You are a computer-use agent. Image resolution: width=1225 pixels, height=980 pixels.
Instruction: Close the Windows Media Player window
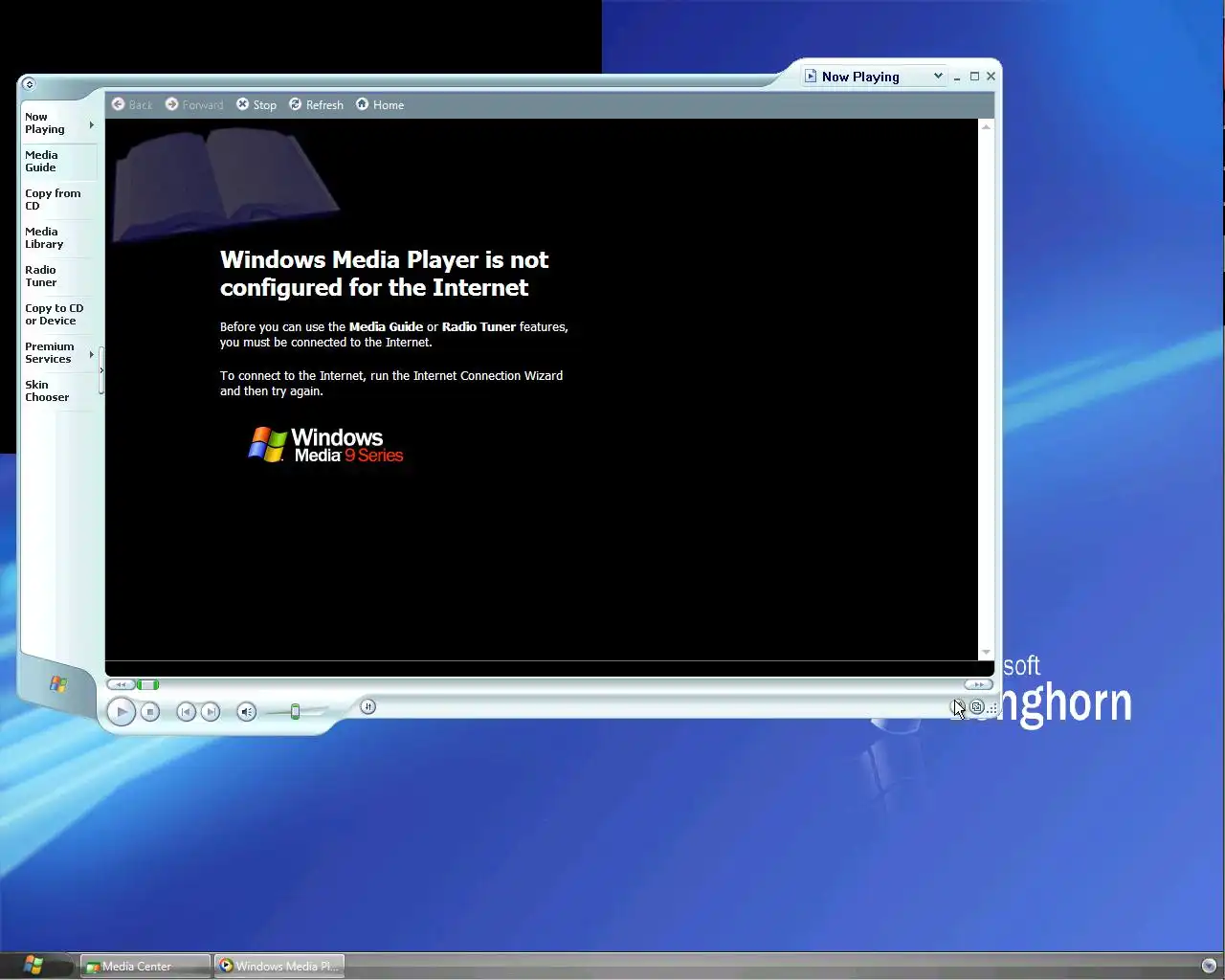click(x=991, y=77)
